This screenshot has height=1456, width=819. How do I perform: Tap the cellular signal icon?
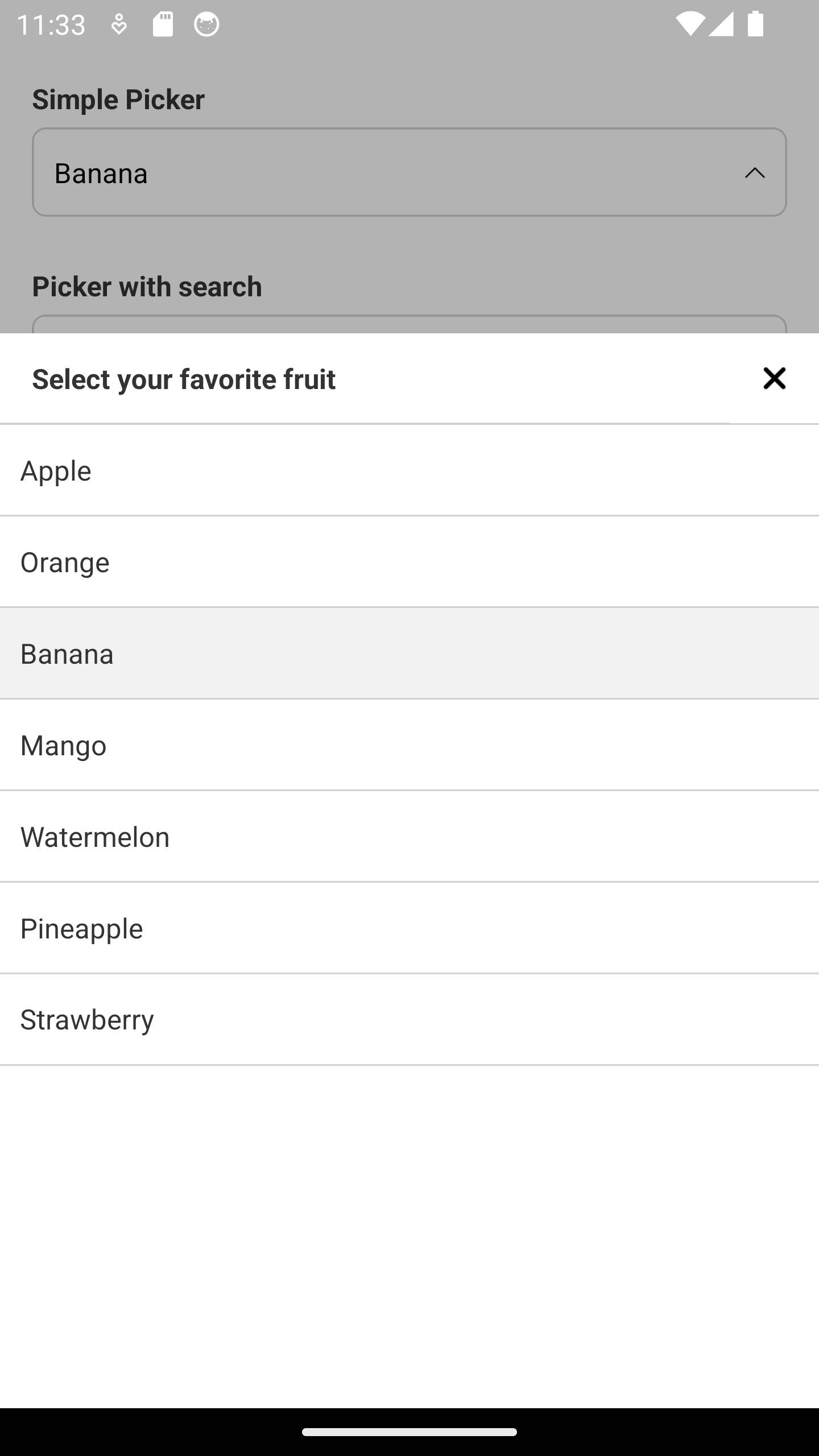tap(721, 24)
